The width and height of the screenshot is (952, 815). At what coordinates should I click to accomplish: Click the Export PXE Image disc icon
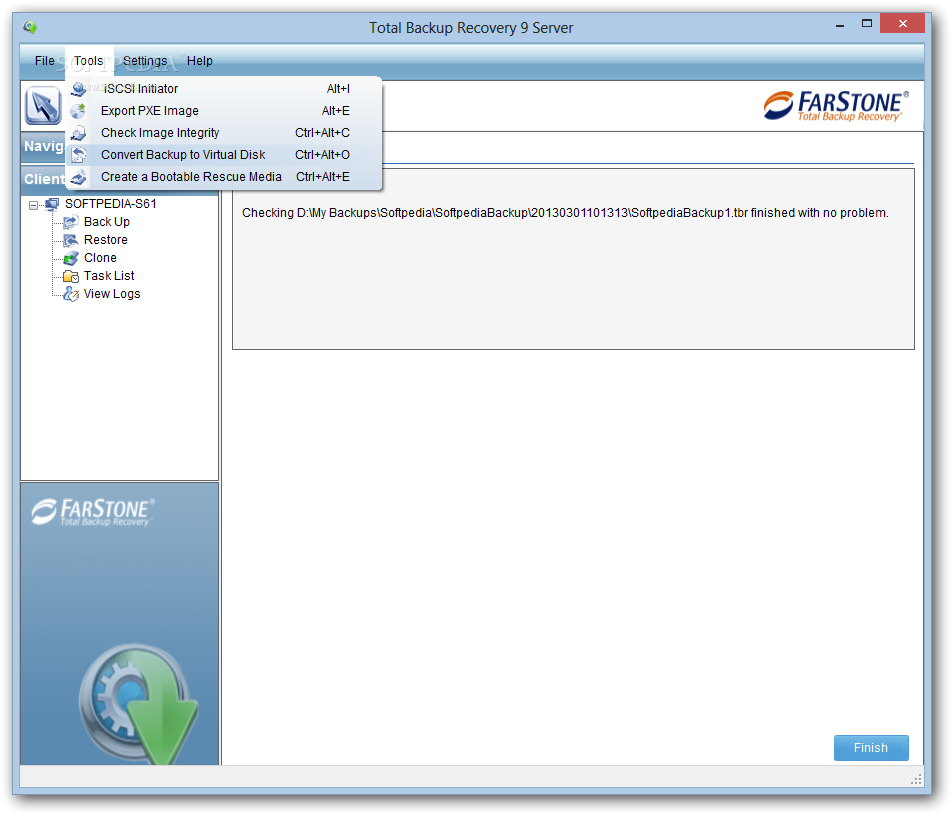tap(78, 111)
